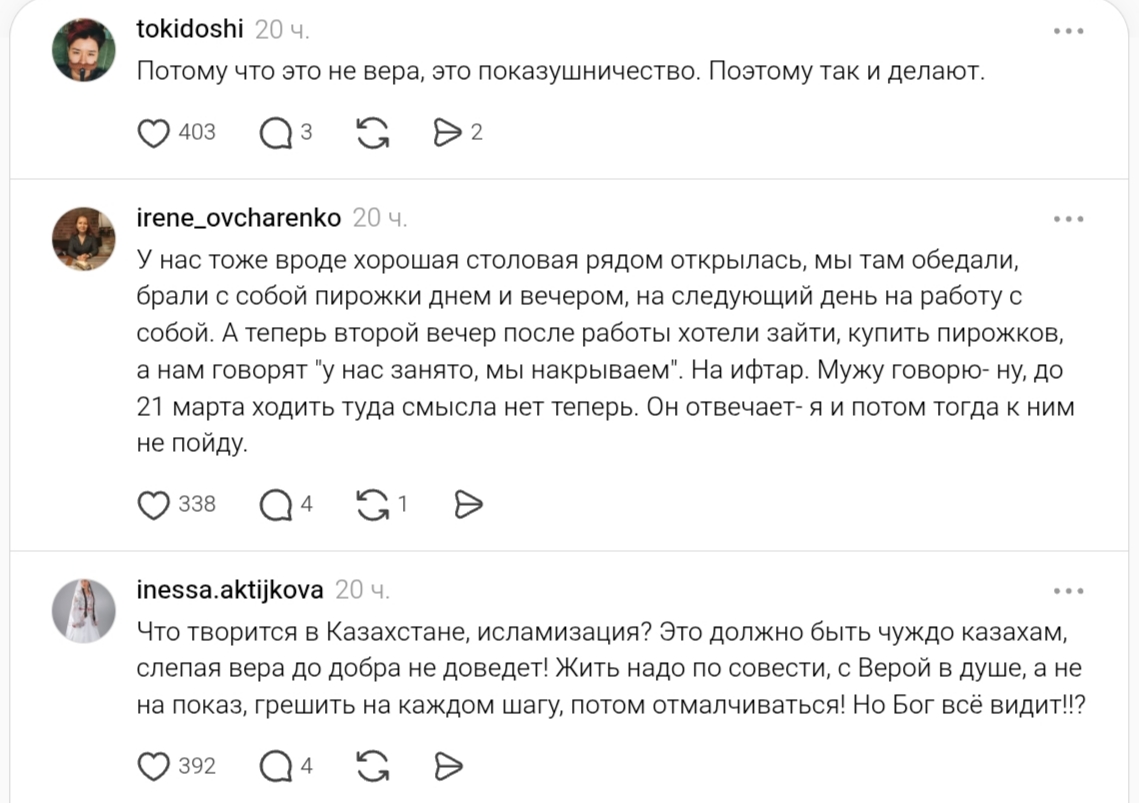
Task: Share tokidoshi's comment via send icon
Action: (x=447, y=132)
